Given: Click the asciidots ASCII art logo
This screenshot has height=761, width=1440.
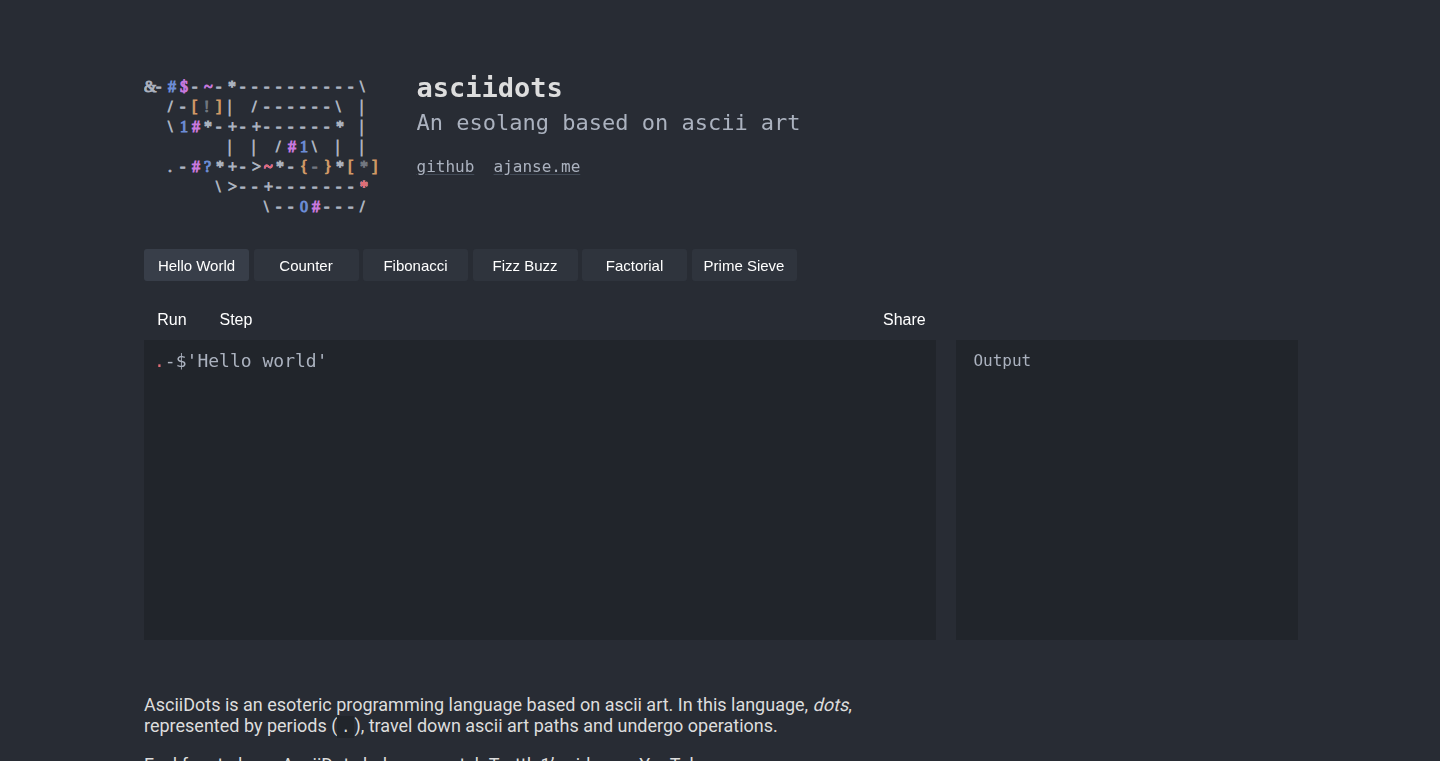Looking at the screenshot, I should [262, 147].
